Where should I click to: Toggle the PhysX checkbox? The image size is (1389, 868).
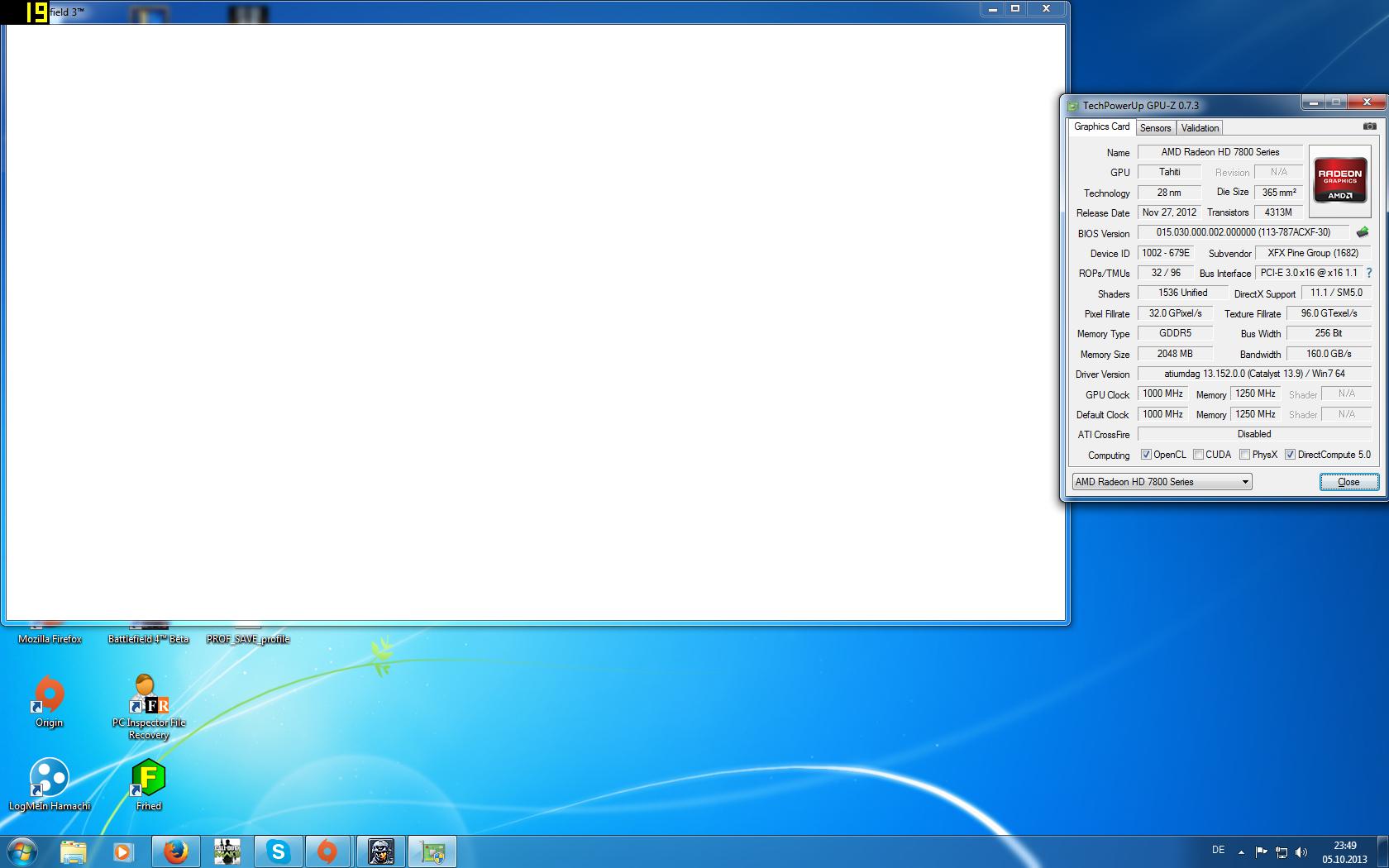[x=1244, y=455]
